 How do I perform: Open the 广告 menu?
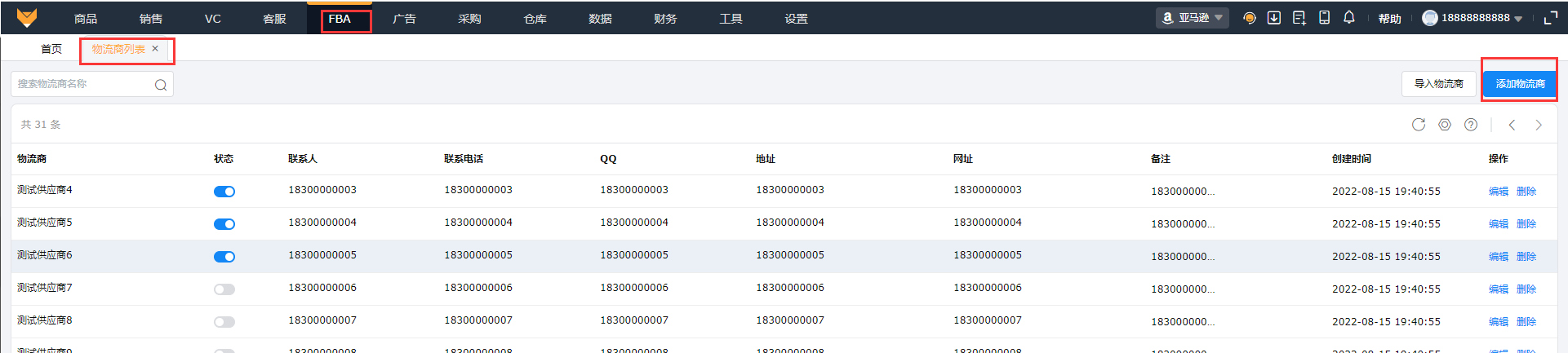coord(404,19)
